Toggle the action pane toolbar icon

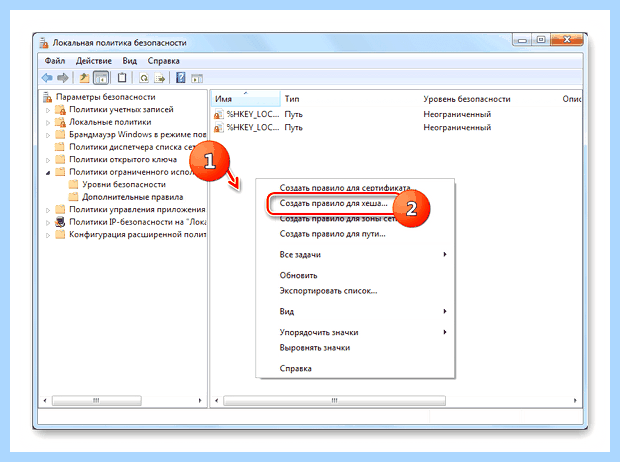(x=197, y=78)
